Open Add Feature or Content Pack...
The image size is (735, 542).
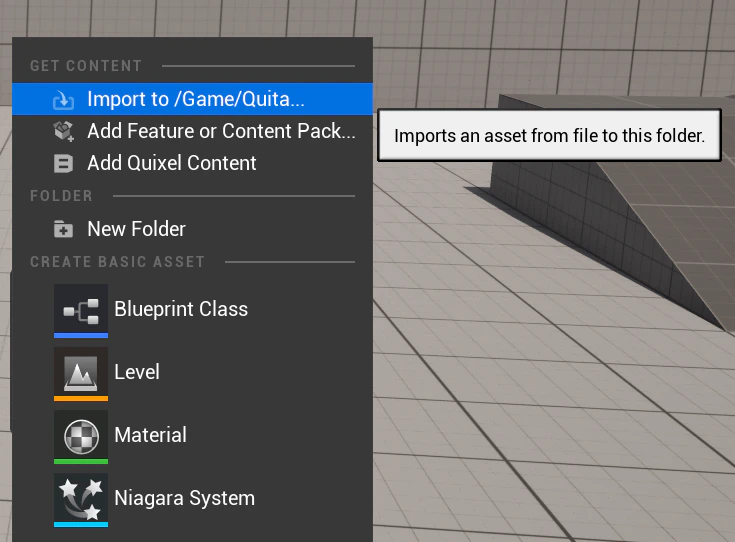click(193, 131)
